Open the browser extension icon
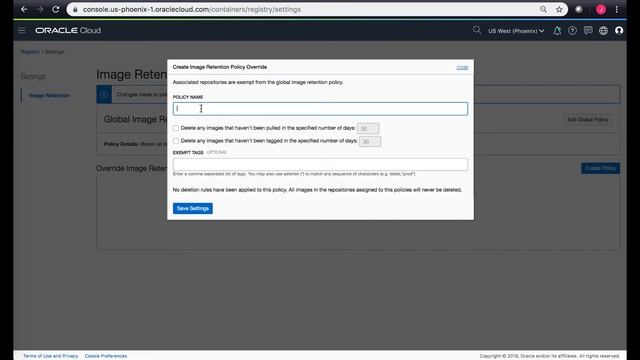640x360 pixels. coord(579,9)
